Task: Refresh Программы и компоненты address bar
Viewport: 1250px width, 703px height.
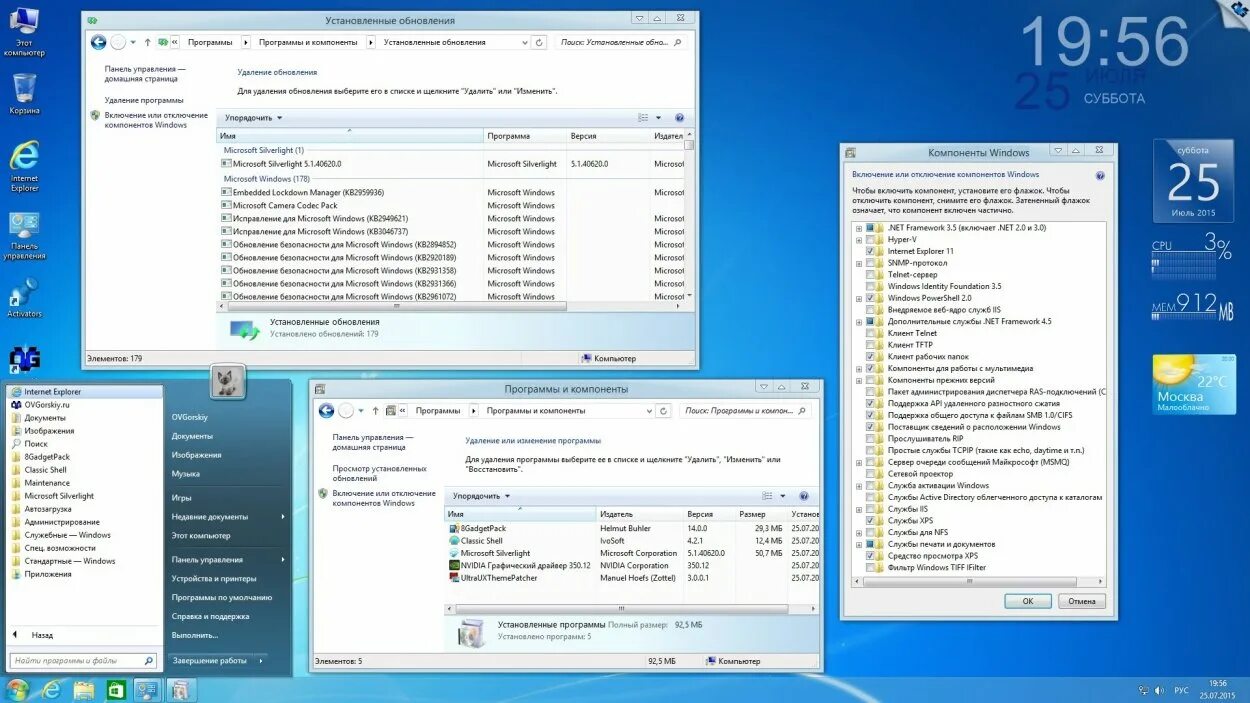Action: [663, 410]
